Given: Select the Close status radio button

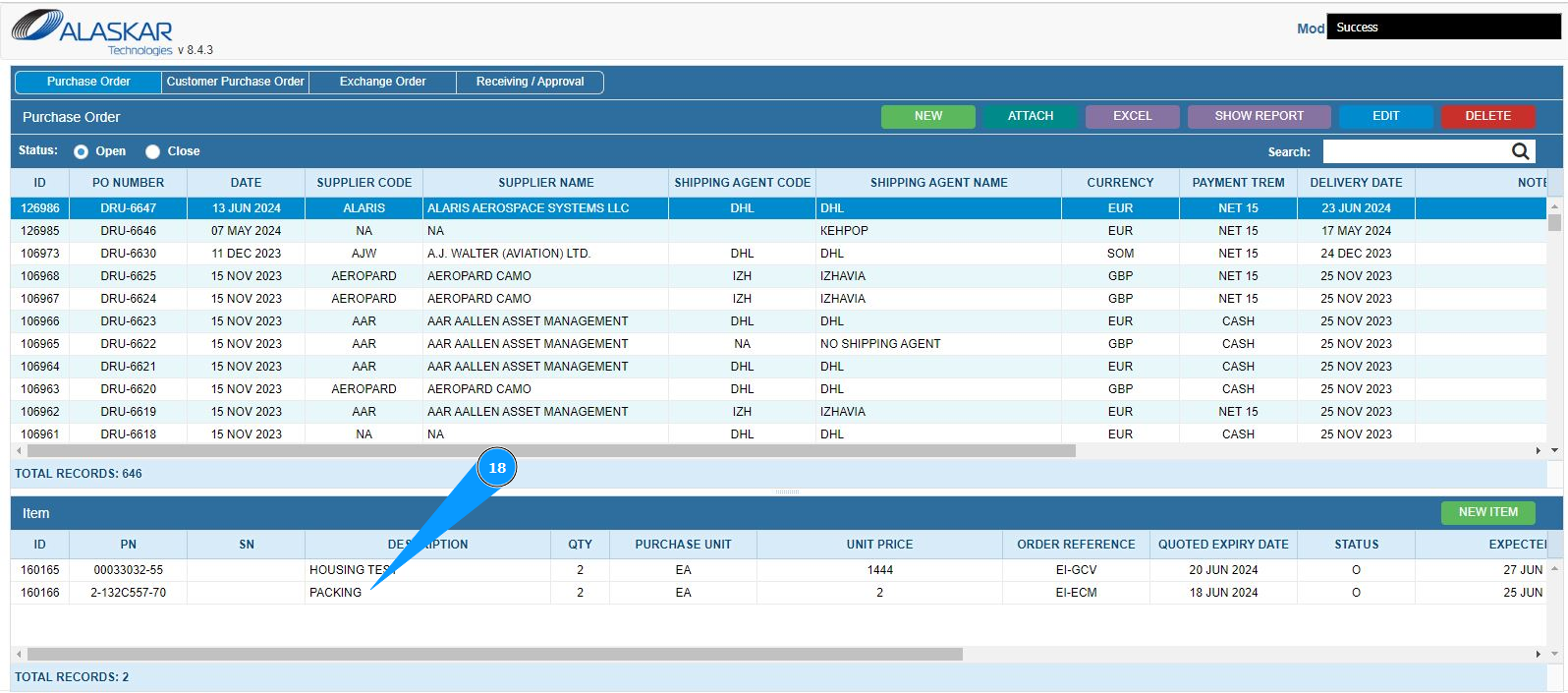Looking at the screenshot, I should [x=153, y=151].
